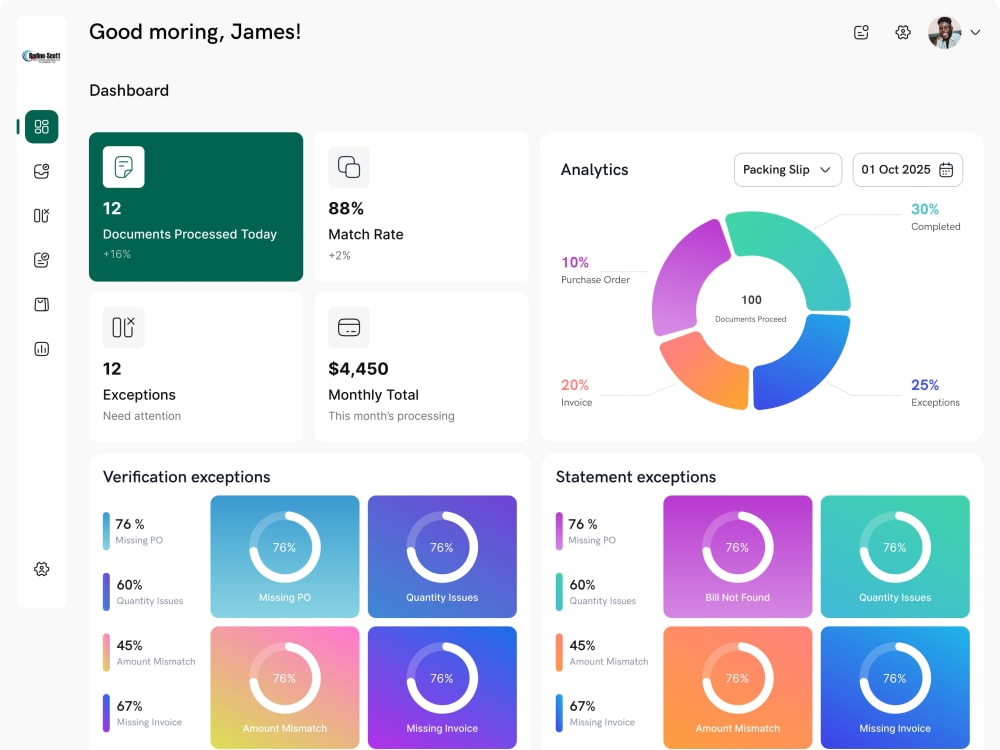Screen dimensions: 1000x750
Task: Click the card icon on Monthly Total card
Action: 349,327
